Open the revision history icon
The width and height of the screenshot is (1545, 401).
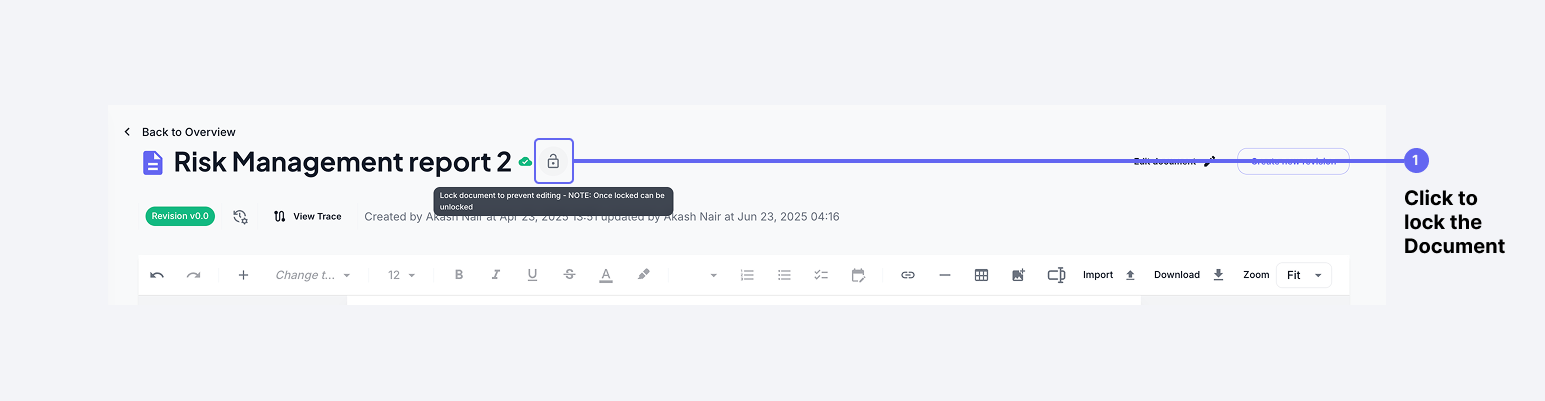point(240,216)
